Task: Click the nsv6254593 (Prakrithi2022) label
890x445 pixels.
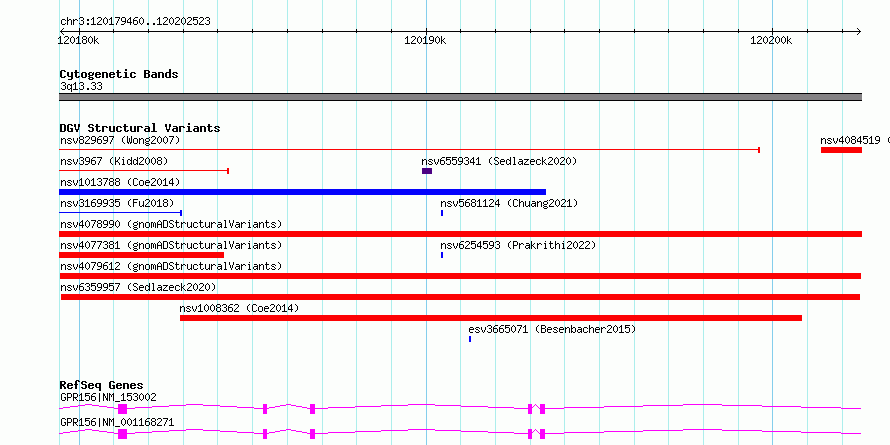Action: [x=518, y=245]
